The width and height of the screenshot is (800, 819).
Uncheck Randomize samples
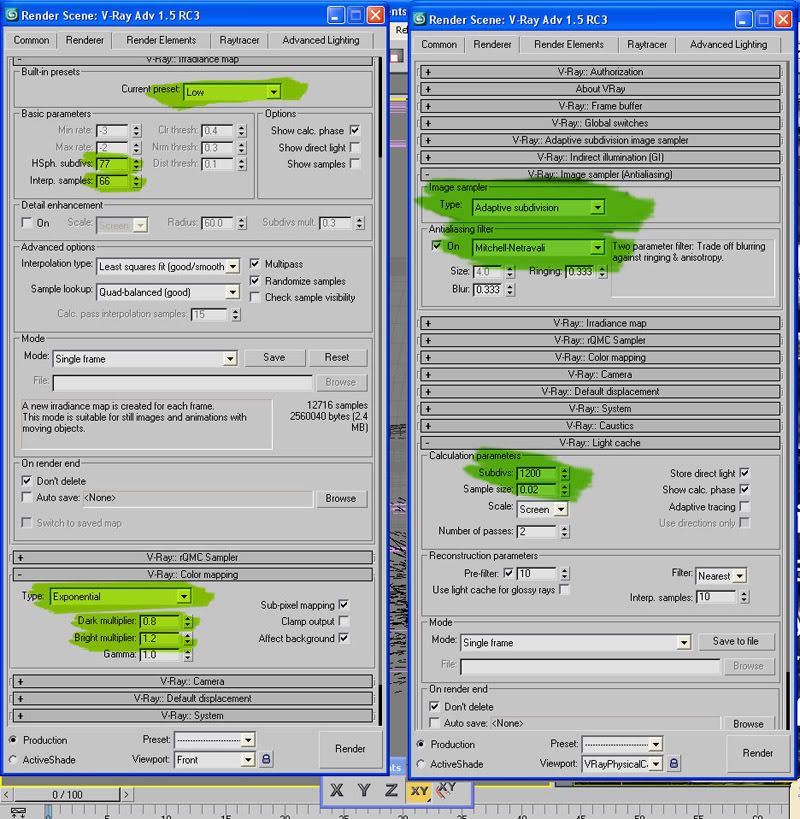(254, 281)
